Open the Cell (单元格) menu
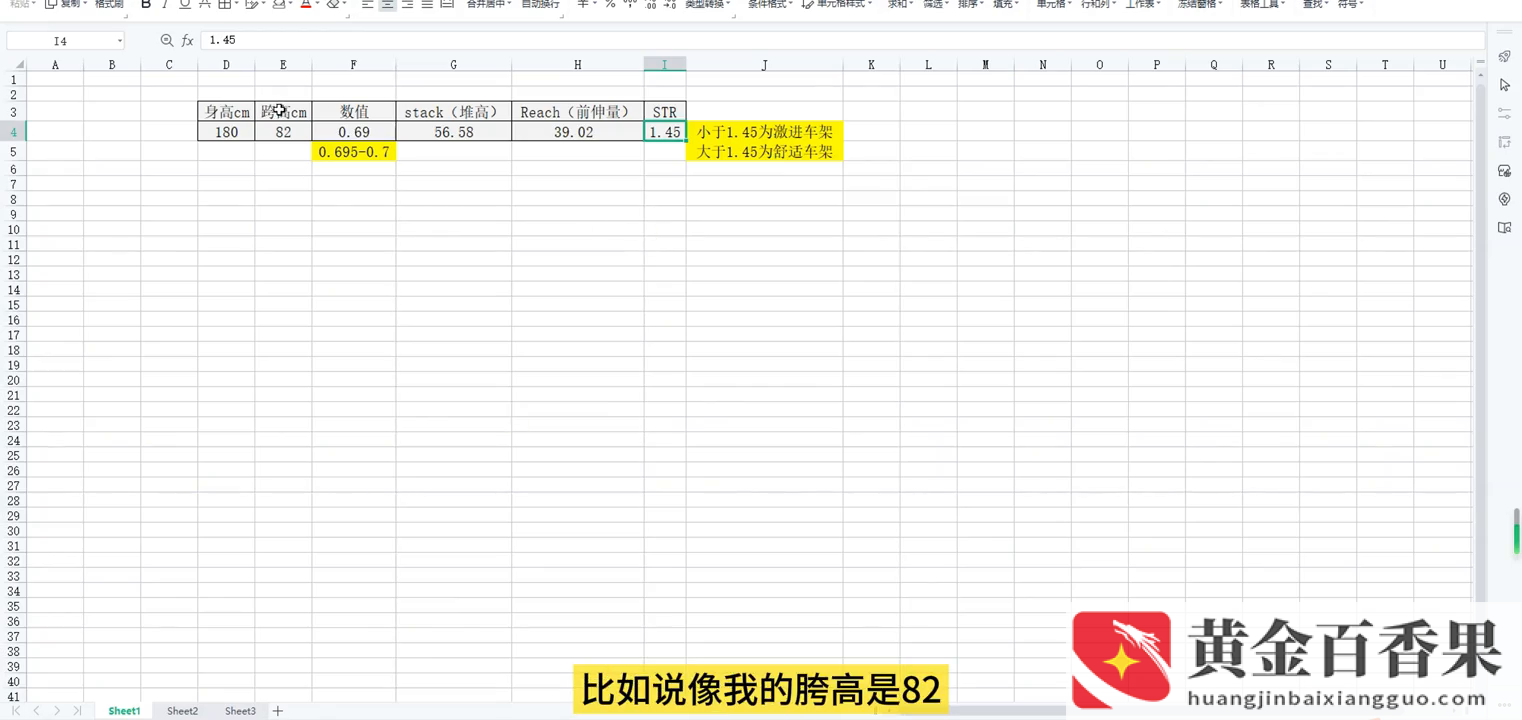 tap(1053, 4)
